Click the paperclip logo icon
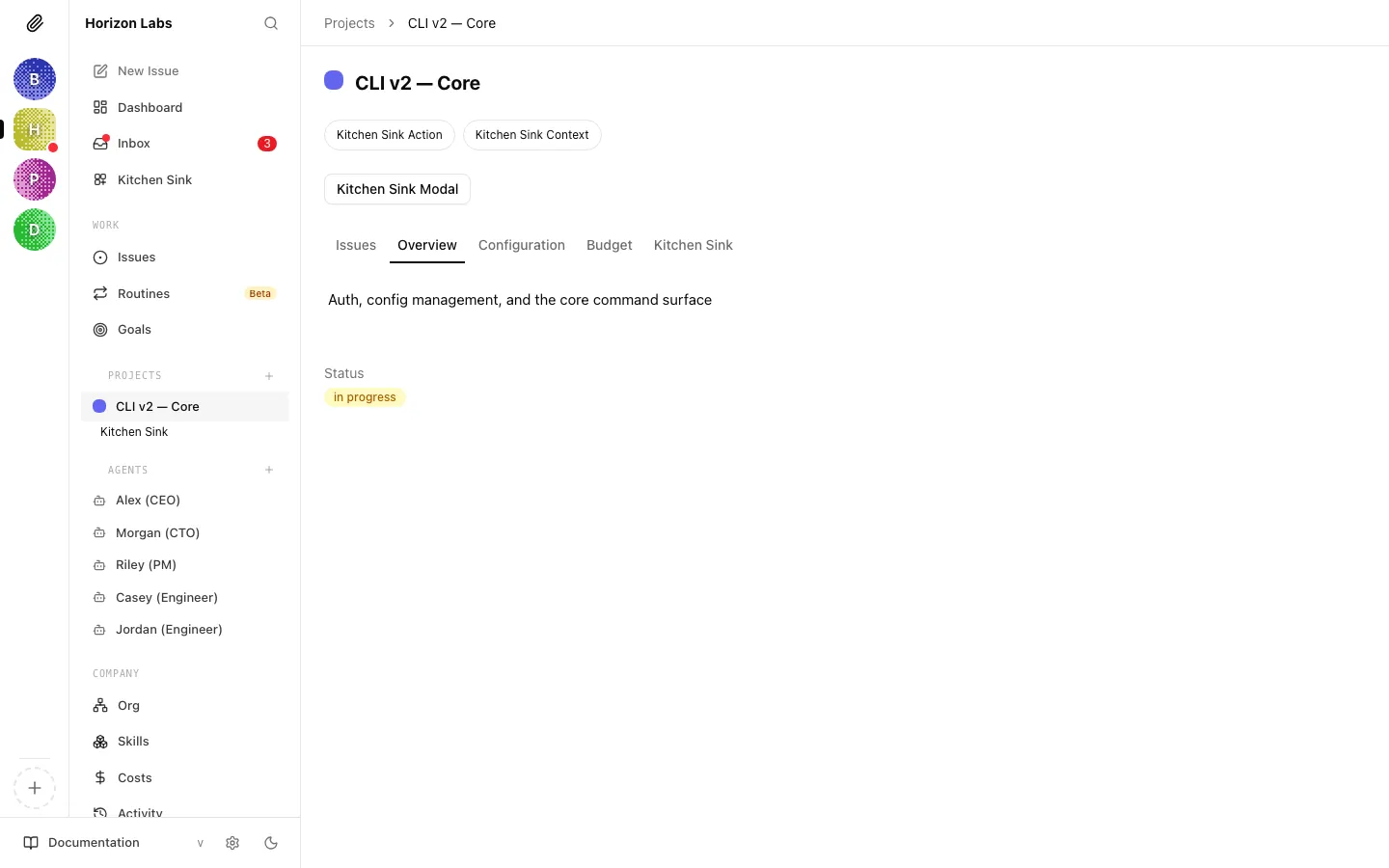The height and width of the screenshot is (868, 1389). (35, 23)
